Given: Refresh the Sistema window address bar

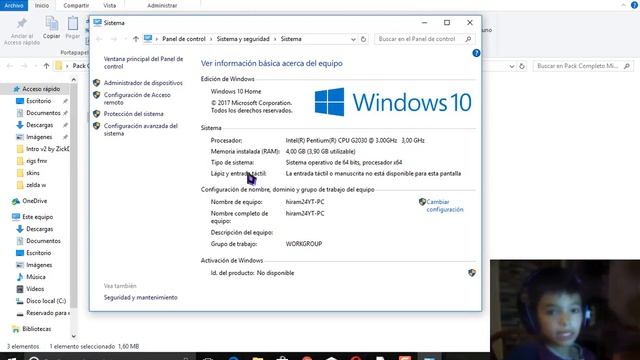Looking at the screenshot, I should (x=363, y=39).
